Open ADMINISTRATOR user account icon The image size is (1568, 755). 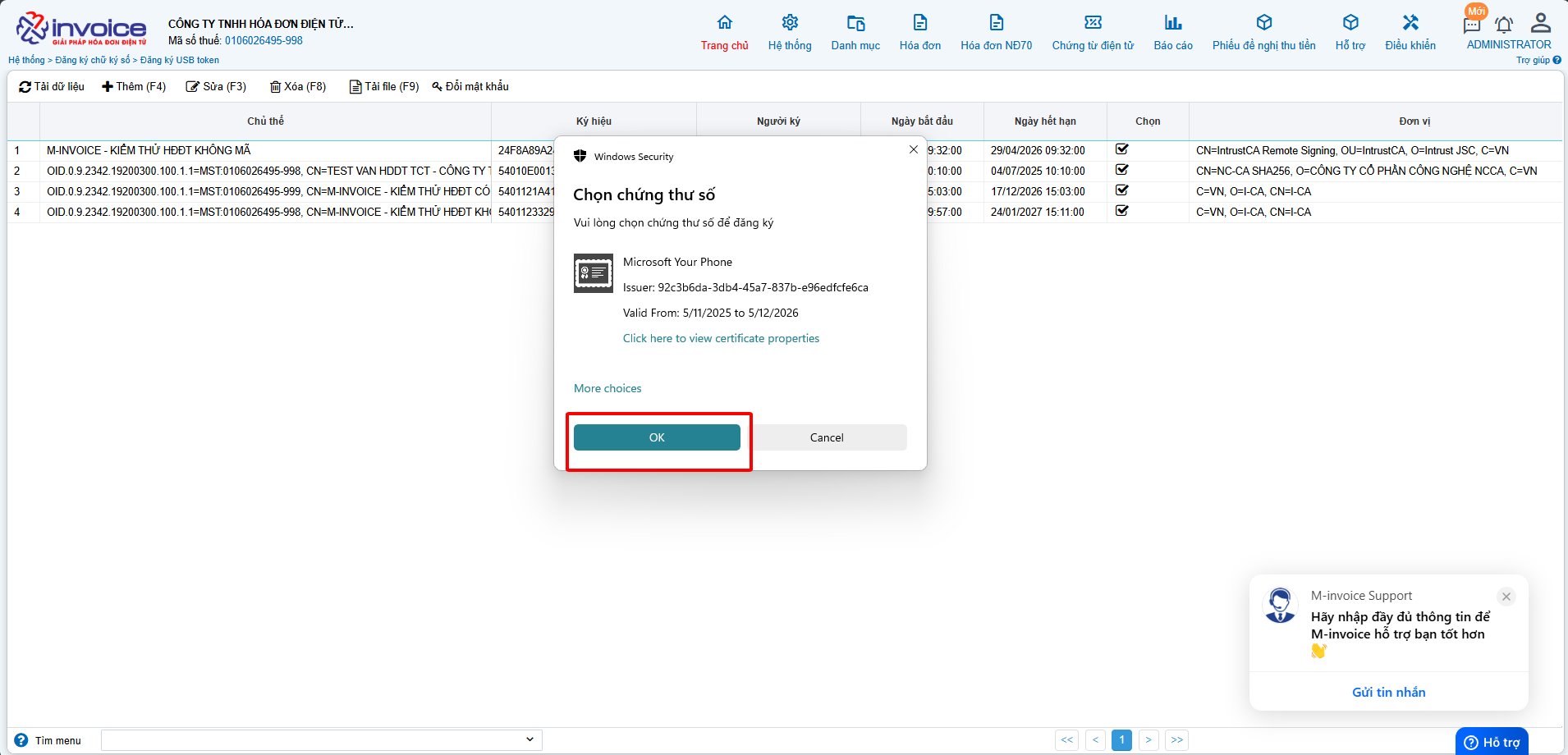1541,23
